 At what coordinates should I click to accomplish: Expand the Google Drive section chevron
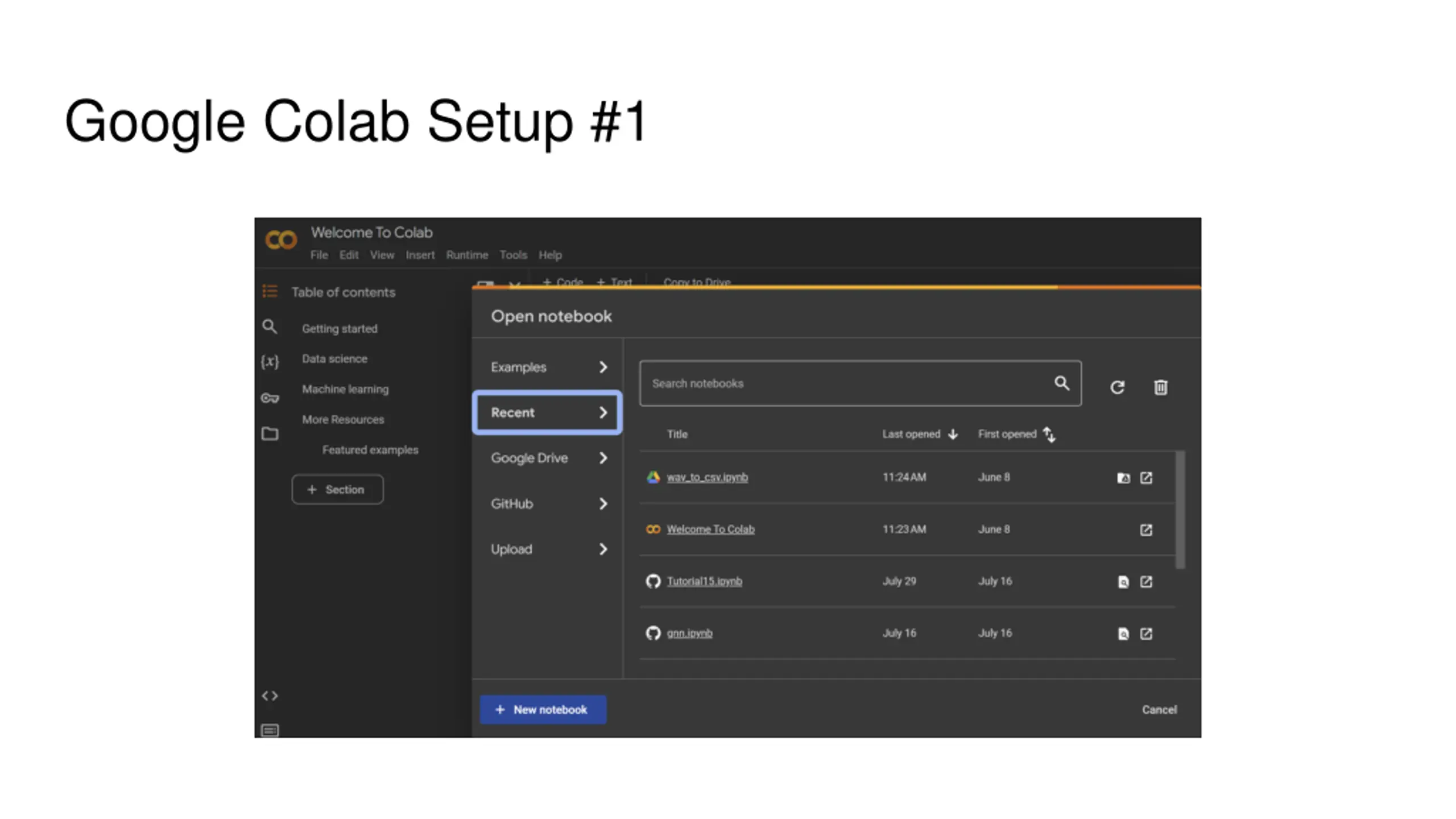pyautogui.click(x=603, y=458)
